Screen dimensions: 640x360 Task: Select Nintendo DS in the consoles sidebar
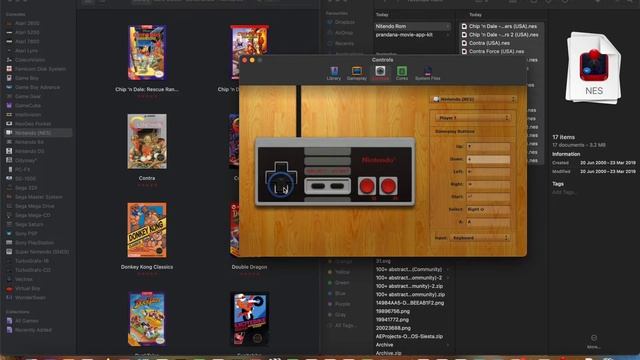[x=29, y=151]
